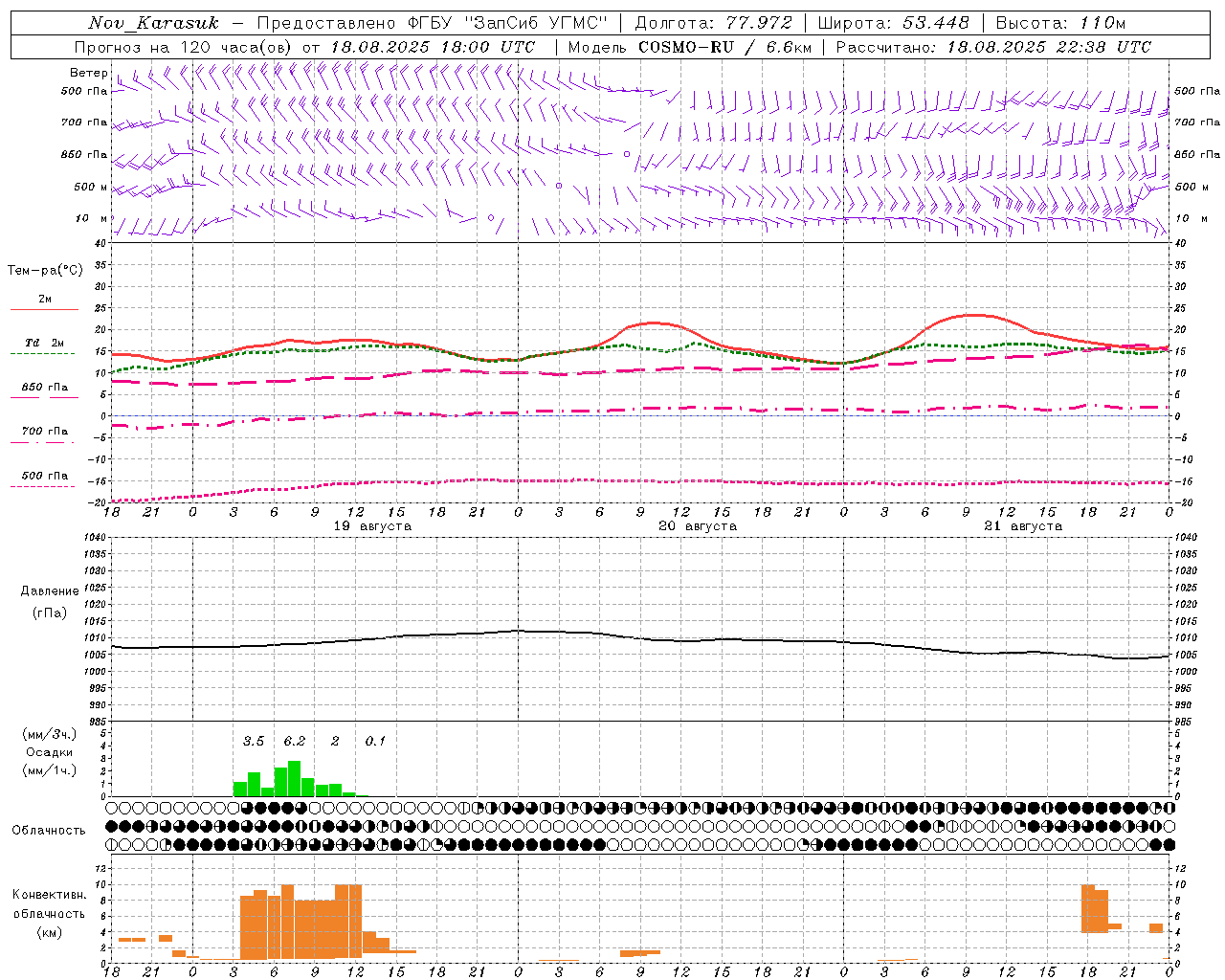Click the 3.5 precipitation total value
The image size is (1225, 980).
(253, 741)
